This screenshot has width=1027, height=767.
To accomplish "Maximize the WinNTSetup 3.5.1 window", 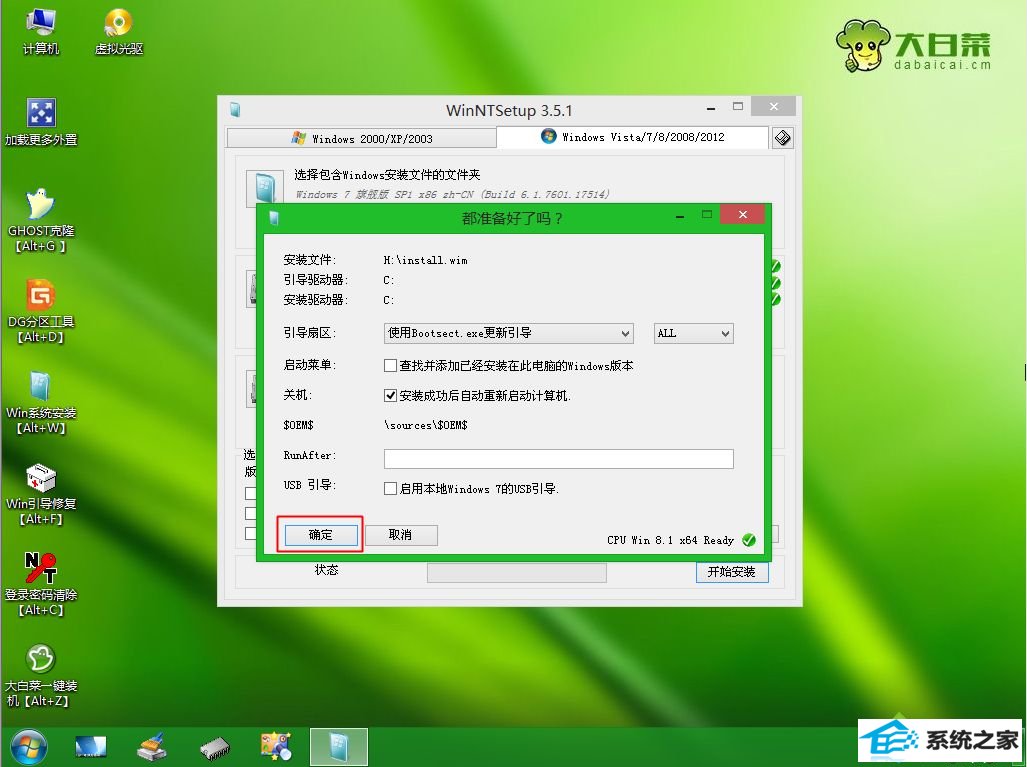I will click(x=738, y=107).
